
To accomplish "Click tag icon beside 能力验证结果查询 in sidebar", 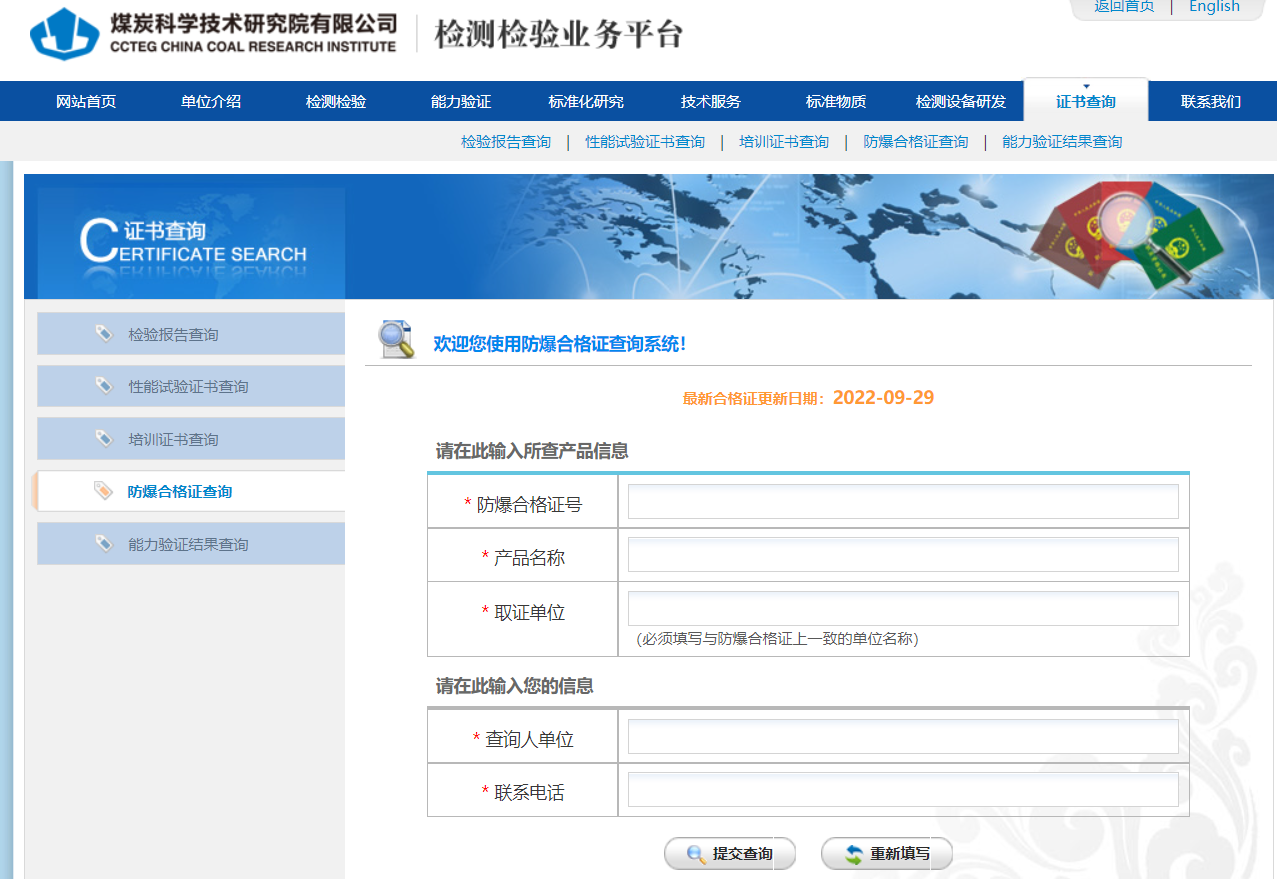I will (x=104, y=543).
